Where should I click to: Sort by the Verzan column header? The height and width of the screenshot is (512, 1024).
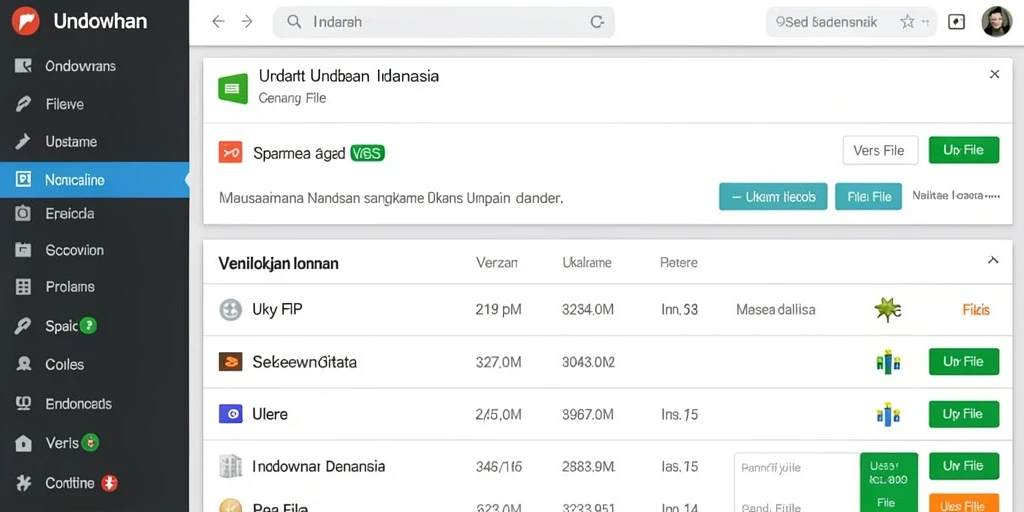pos(497,263)
